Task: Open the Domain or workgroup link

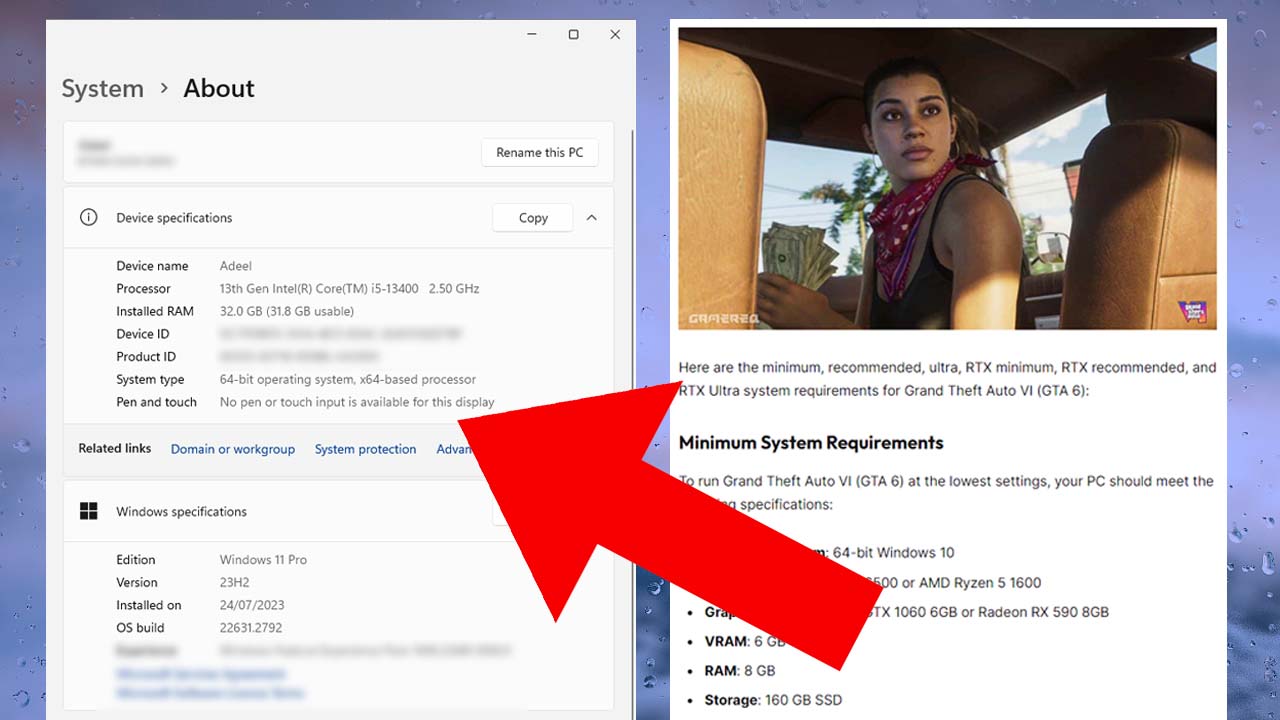Action: pyautogui.click(x=232, y=449)
